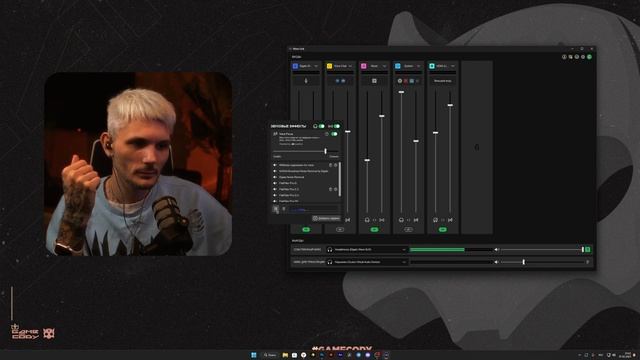Open the fifth channel dropdown chevron
Image resolution: width=640 pixels, height=360 pixels.
click(x=453, y=66)
